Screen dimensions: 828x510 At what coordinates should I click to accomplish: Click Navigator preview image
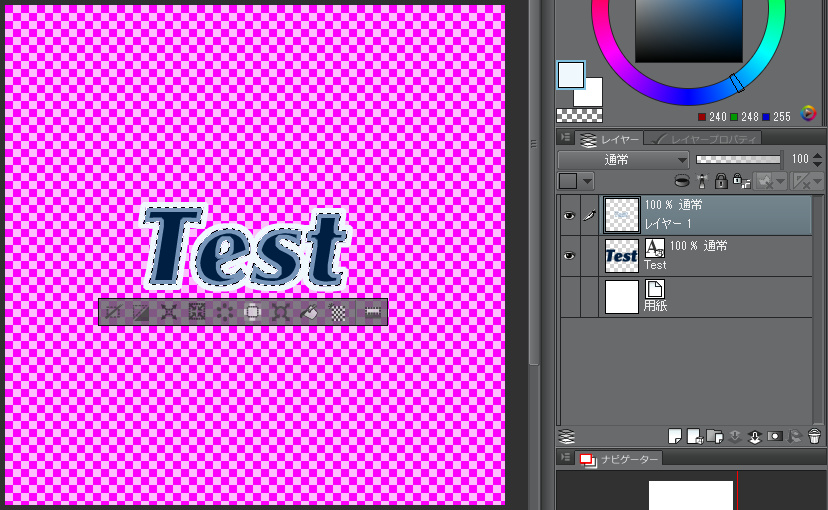pos(691,495)
